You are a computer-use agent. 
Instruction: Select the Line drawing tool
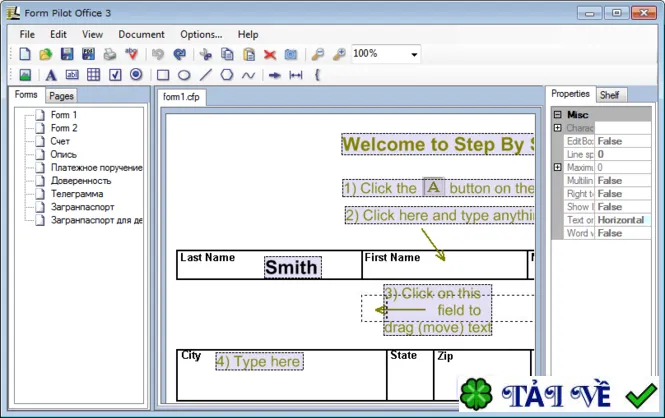(206, 75)
